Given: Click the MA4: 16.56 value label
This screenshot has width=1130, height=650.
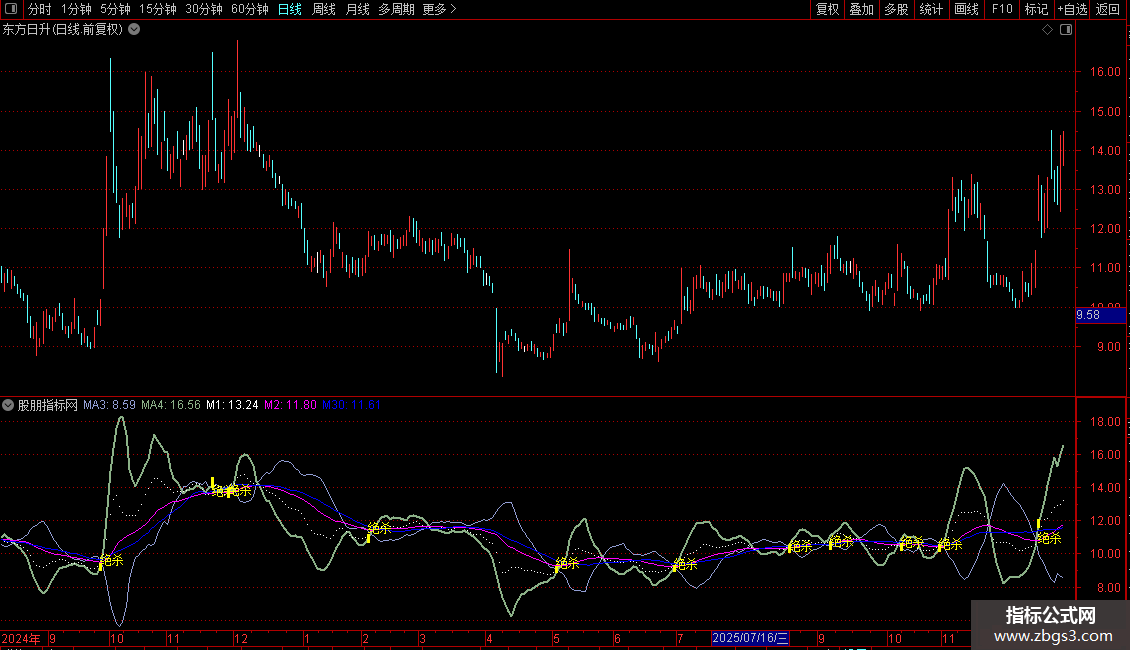Looking at the screenshot, I should coord(171,405).
